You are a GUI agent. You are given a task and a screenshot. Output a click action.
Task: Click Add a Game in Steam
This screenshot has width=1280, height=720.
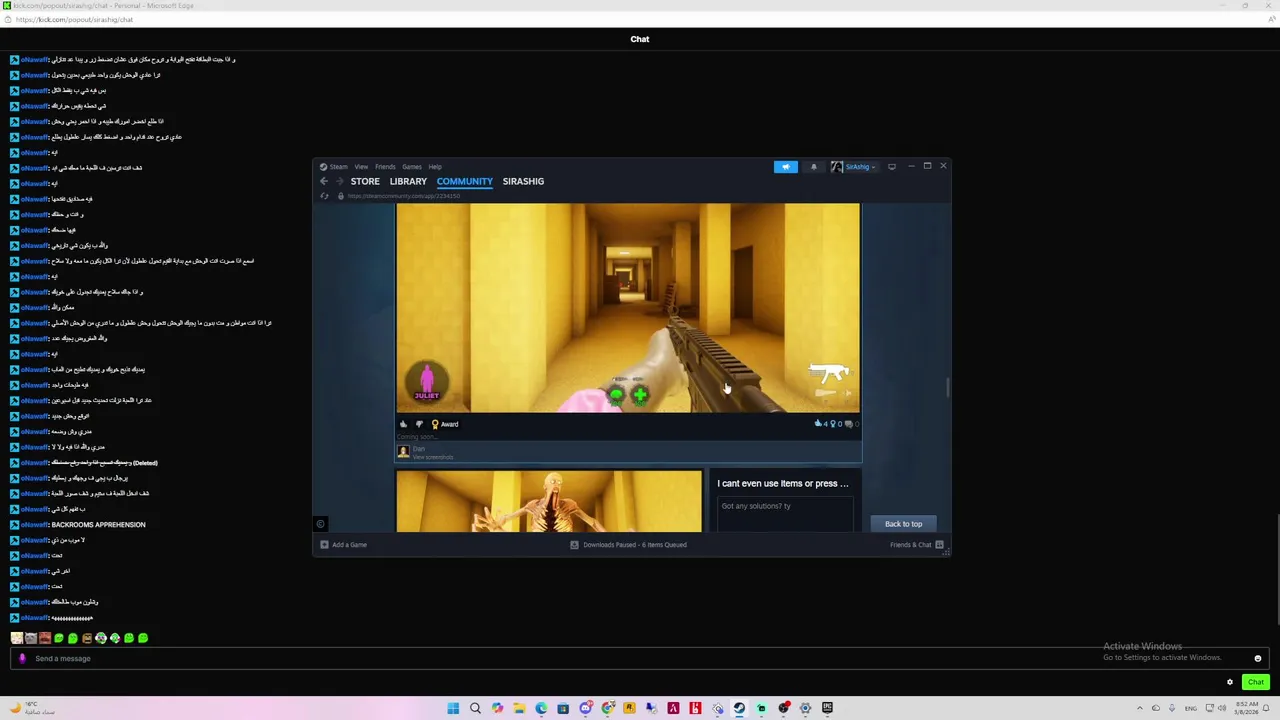[343, 545]
